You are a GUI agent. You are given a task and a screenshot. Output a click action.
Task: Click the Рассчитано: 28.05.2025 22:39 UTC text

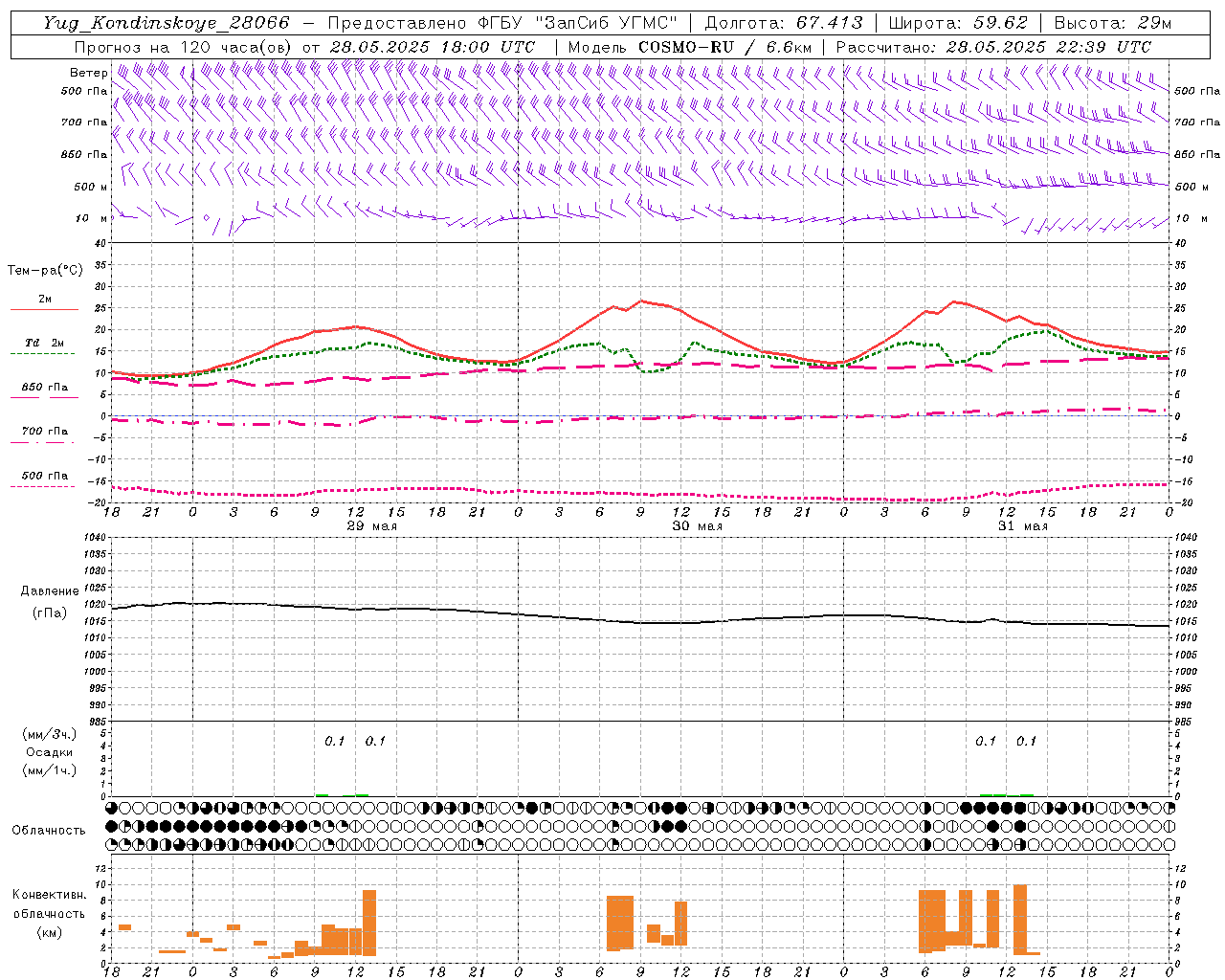[x=993, y=47]
